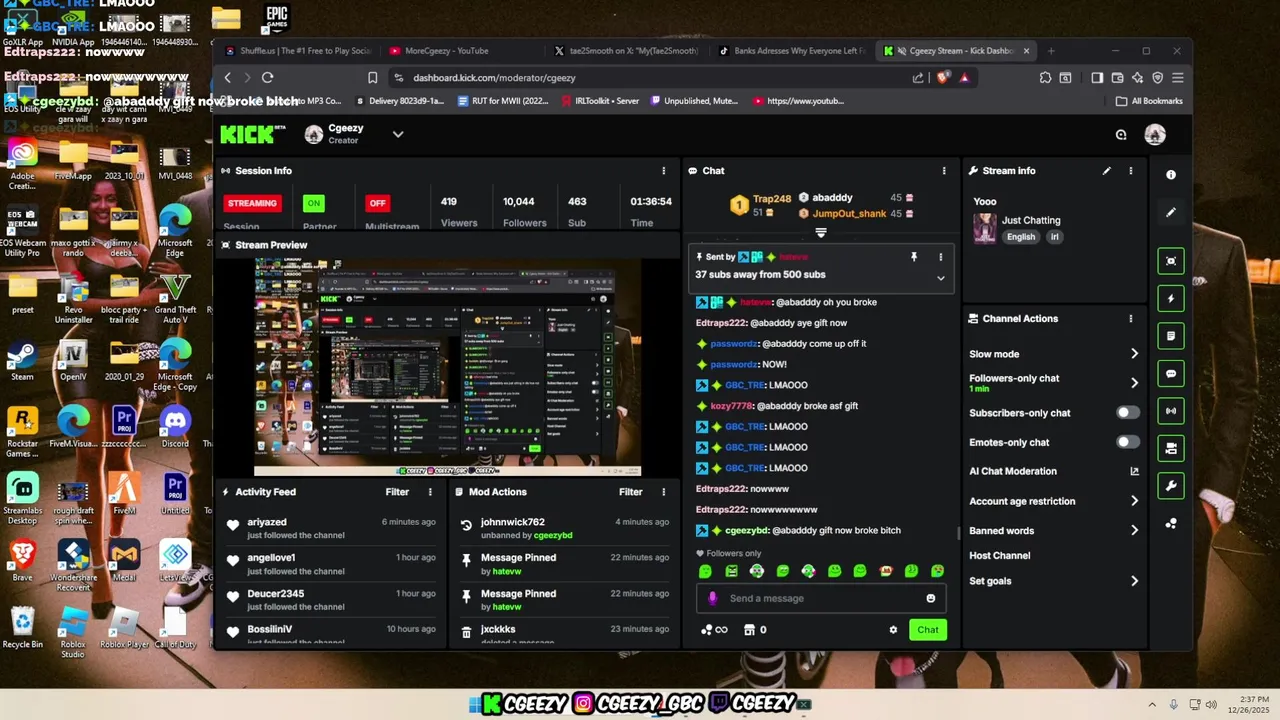Open the Chat panel three-dot menu

click(944, 171)
